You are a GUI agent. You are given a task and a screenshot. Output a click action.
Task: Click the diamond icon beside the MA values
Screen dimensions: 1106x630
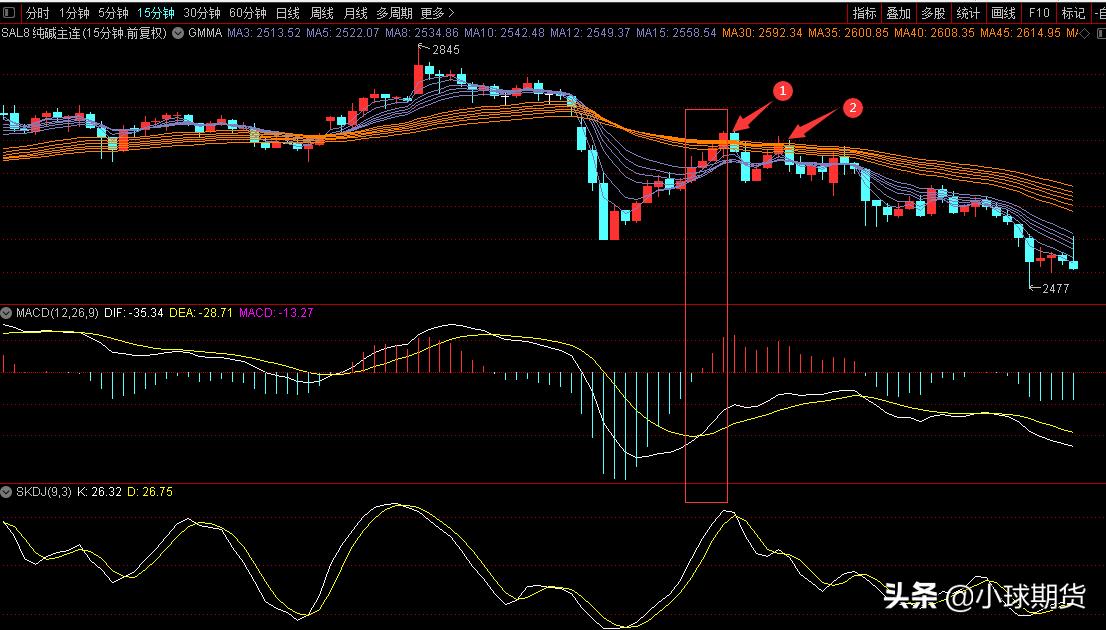click(x=1084, y=33)
